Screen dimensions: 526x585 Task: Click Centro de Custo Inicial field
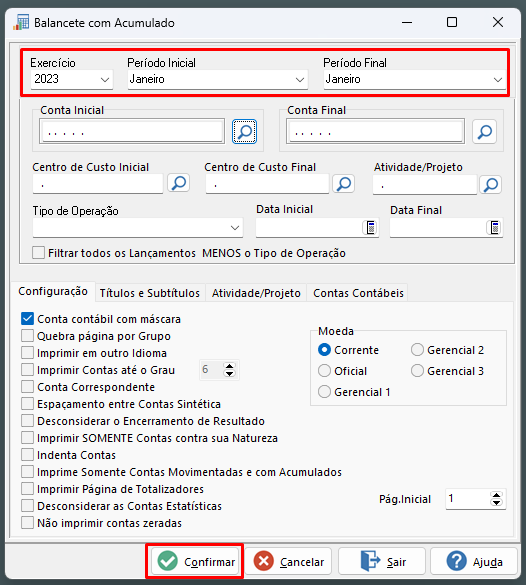tap(98, 184)
